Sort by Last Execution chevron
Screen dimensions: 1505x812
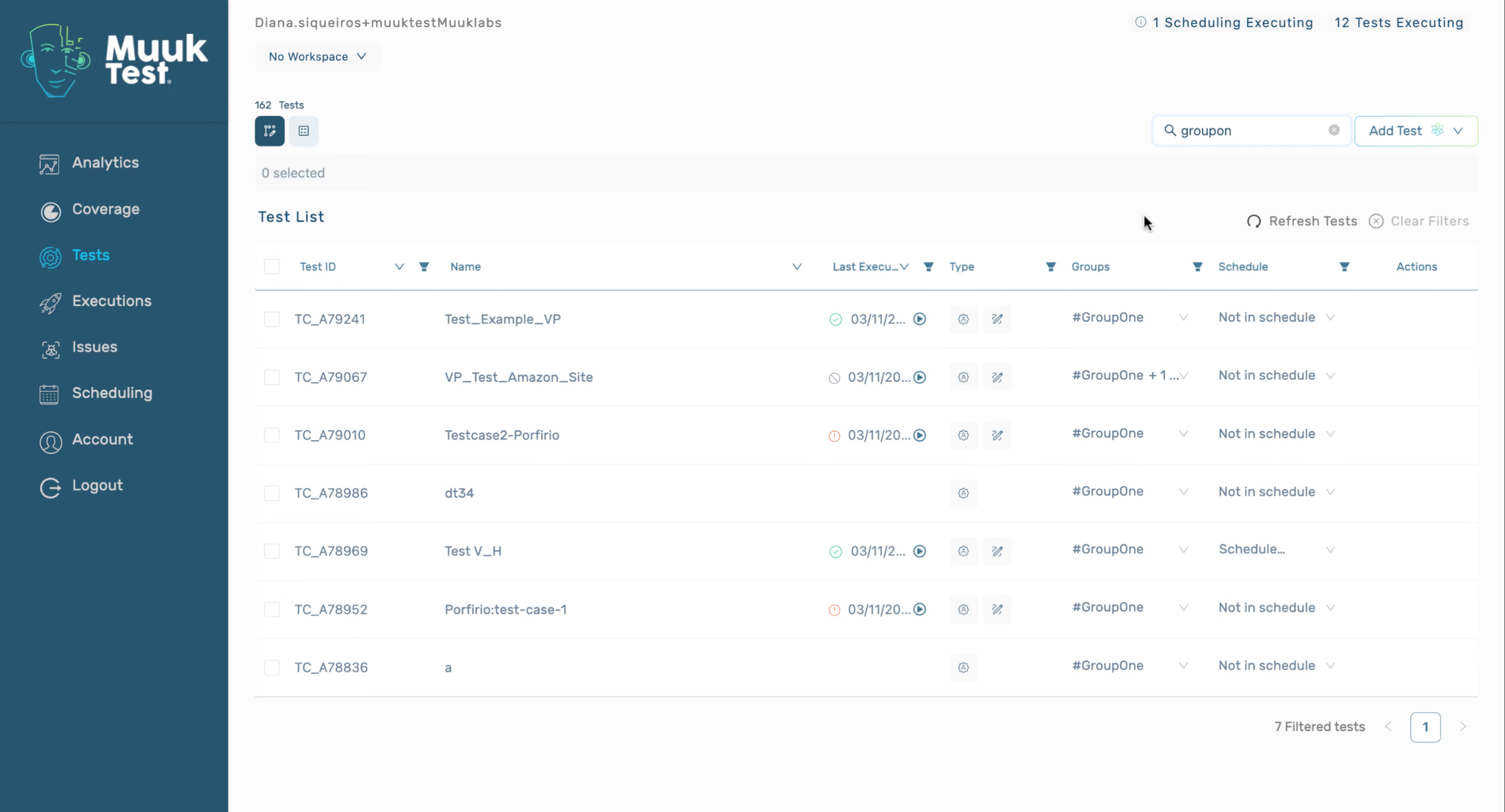tap(904, 267)
